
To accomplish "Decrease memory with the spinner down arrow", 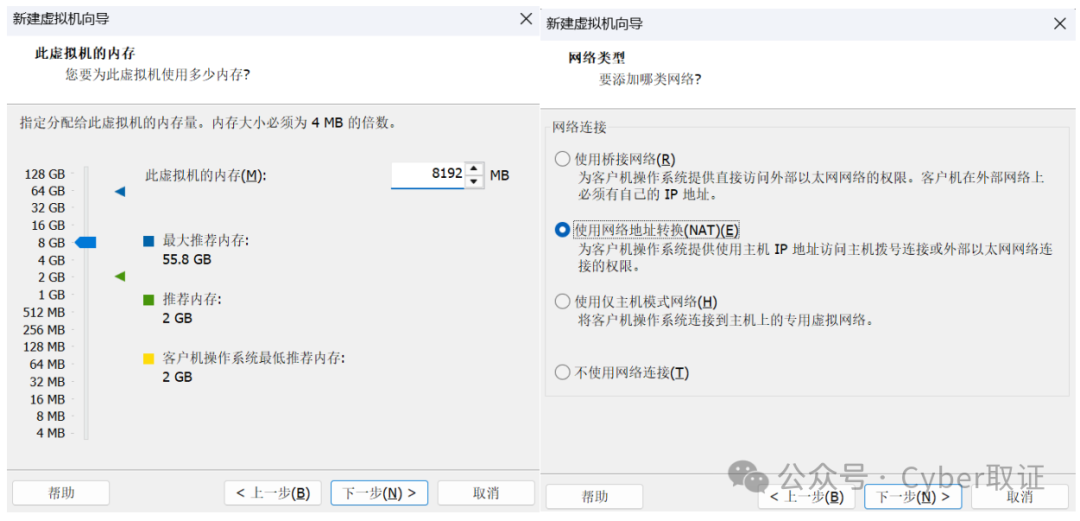I will coord(473,182).
